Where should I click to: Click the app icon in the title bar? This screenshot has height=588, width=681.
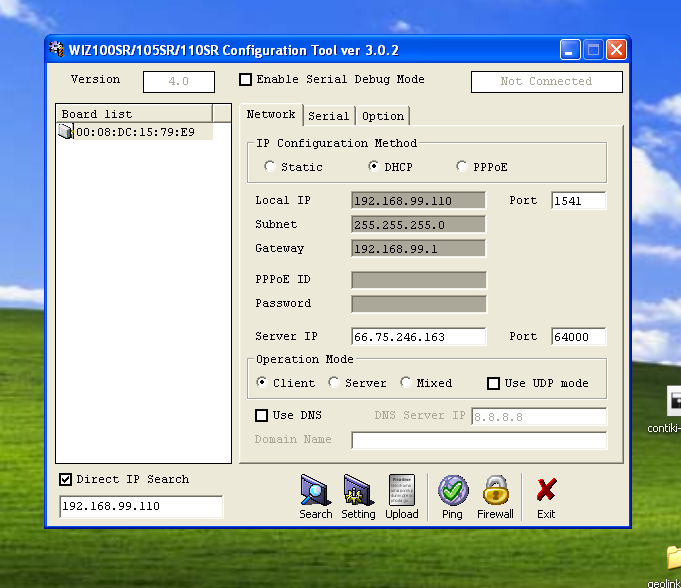(x=56, y=49)
